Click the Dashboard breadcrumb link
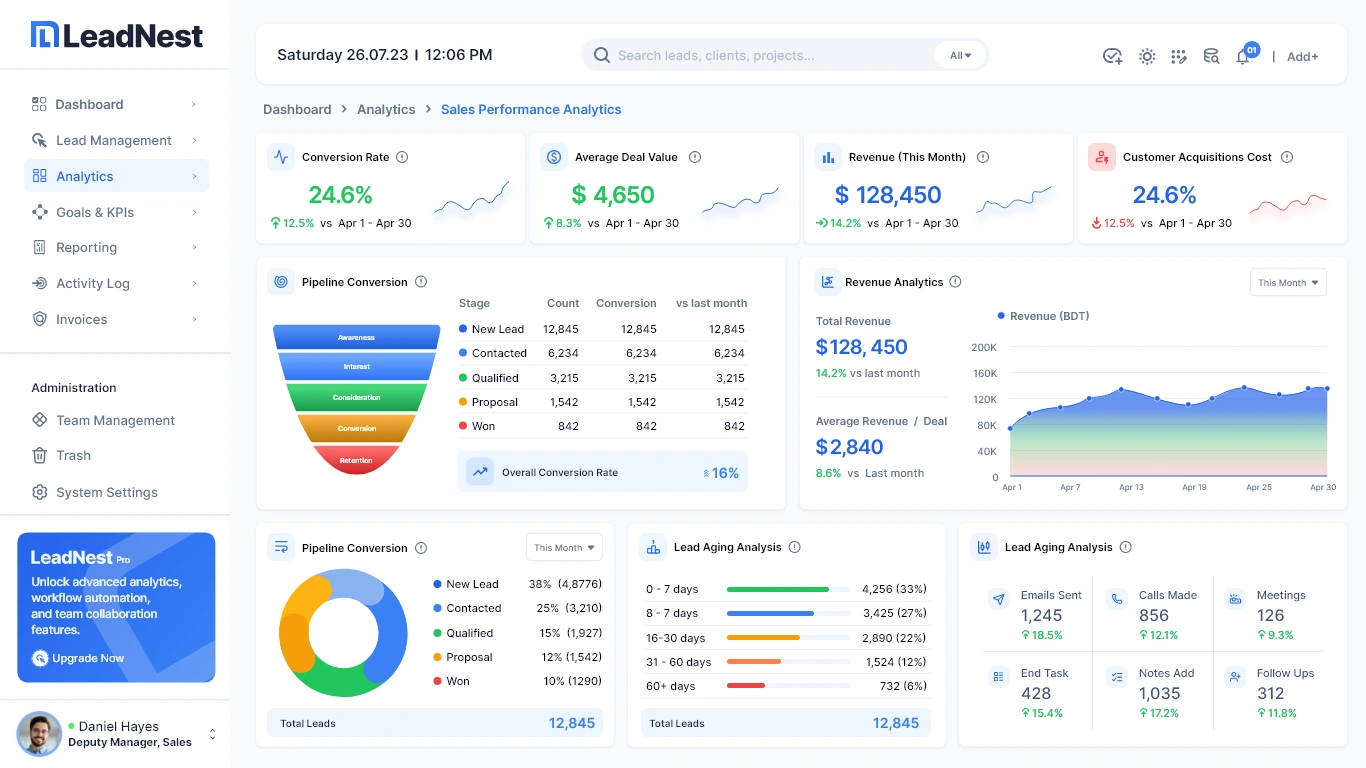1366x768 pixels. coord(297,109)
